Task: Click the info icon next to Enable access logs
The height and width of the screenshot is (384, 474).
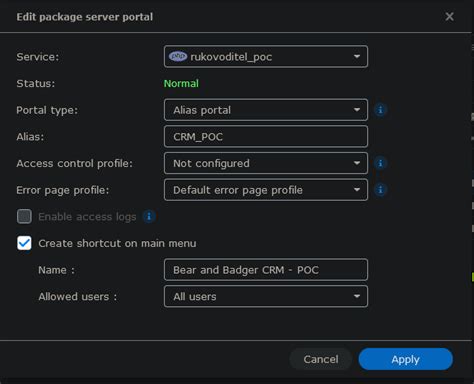Action: point(149,217)
